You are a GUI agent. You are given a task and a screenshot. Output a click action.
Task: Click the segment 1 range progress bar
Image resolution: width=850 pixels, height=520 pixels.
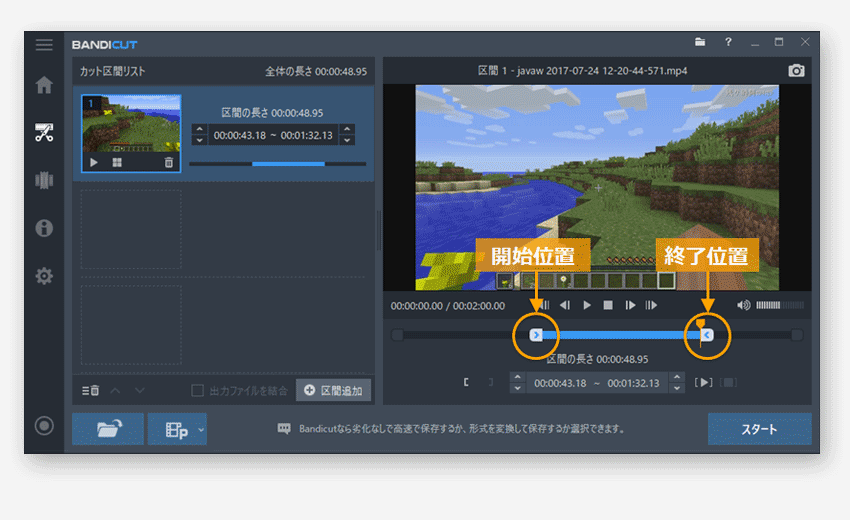point(278,163)
